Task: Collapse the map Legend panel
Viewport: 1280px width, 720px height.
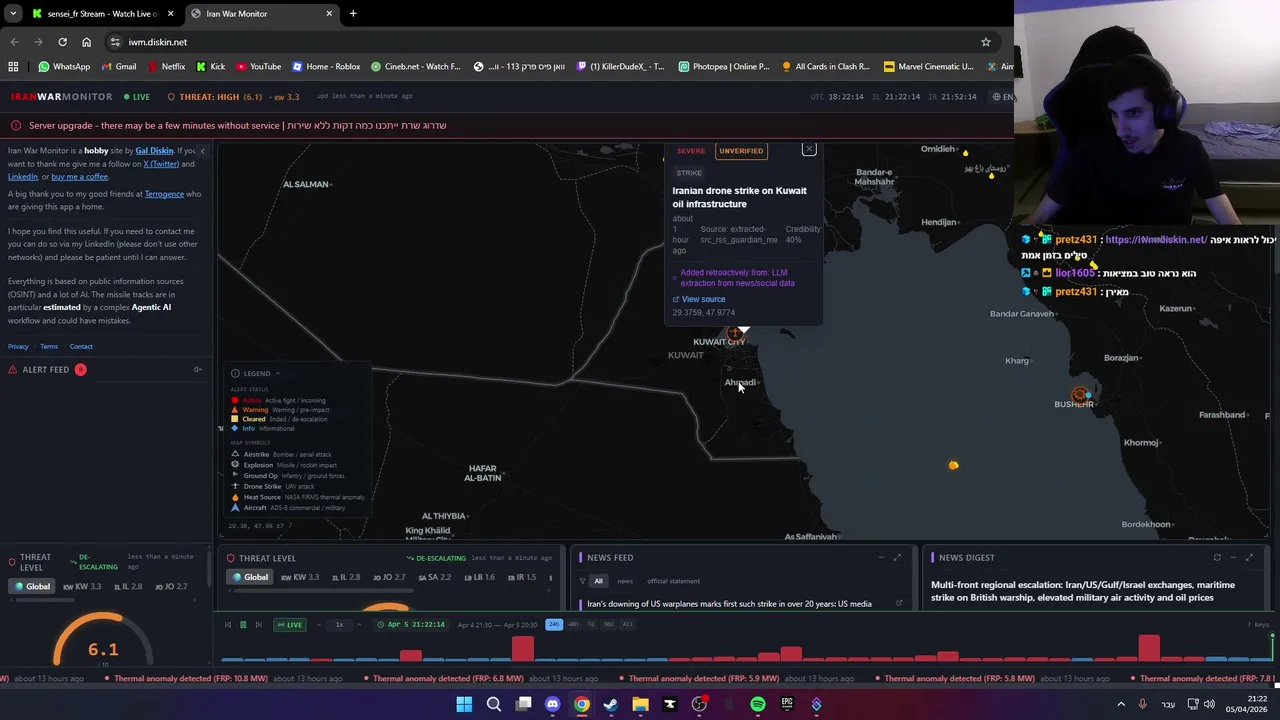Action: click(277, 373)
